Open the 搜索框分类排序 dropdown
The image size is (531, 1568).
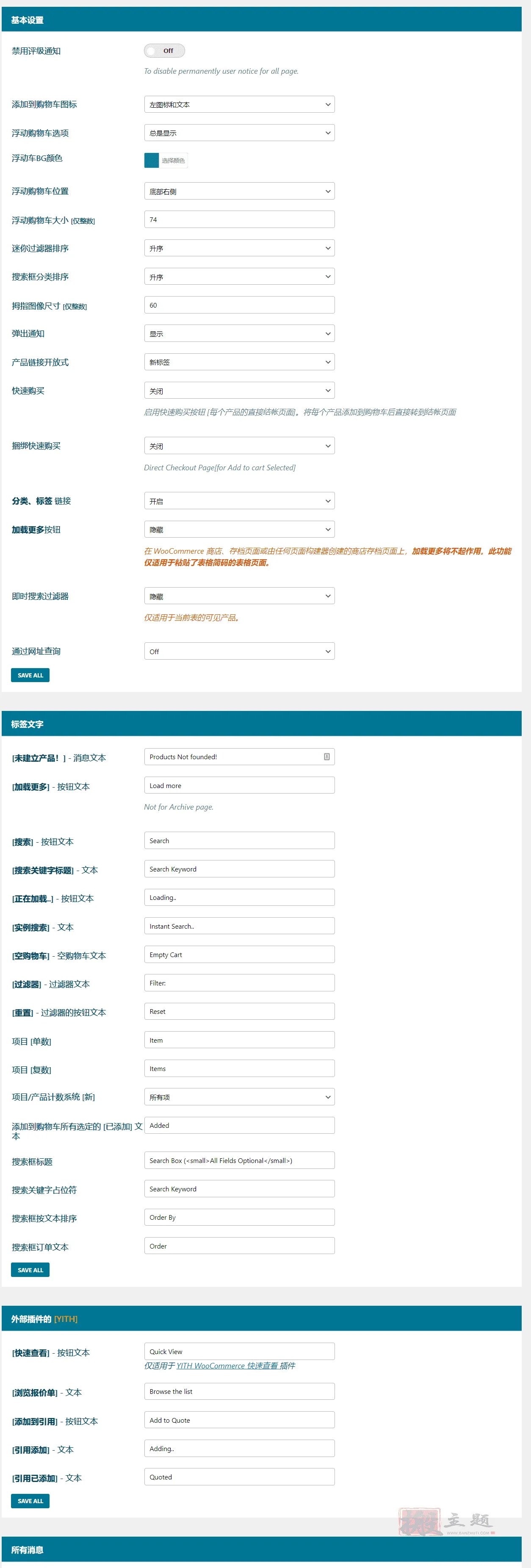pyautogui.click(x=239, y=277)
